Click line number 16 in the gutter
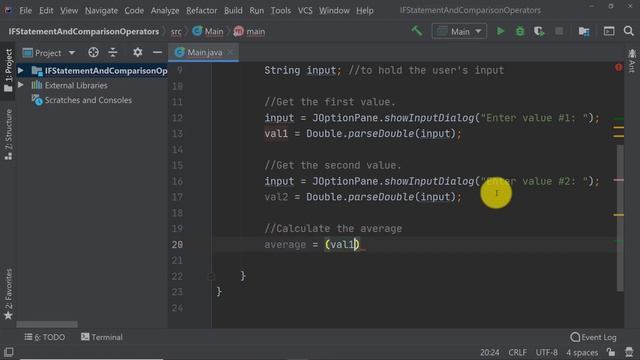This screenshot has height=360, width=640. click(177, 181)
